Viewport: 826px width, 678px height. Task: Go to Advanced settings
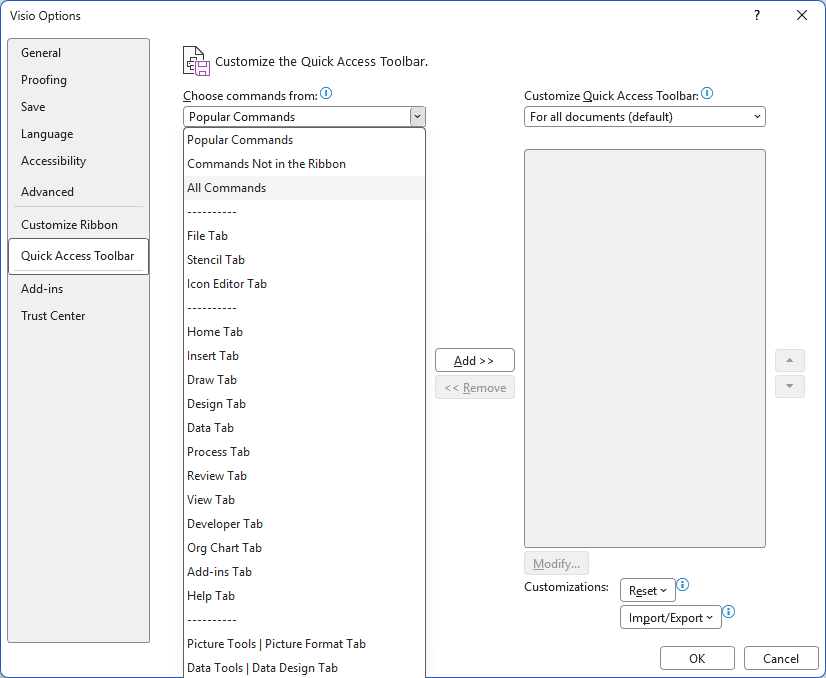coord(78,192)
